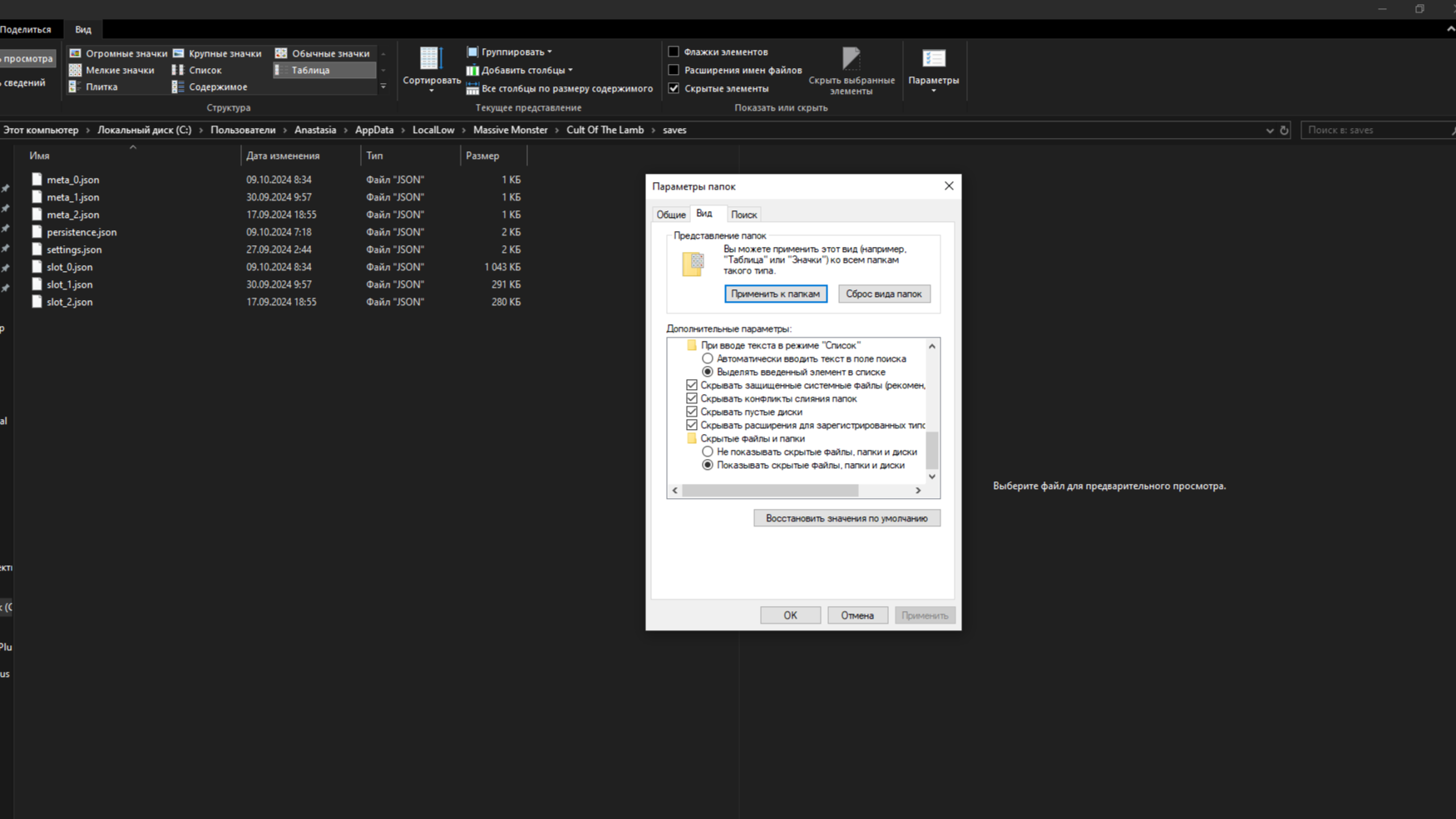This screenshot has width=1456, height=819.
Task: Select Выделять введенный элемент в списке
Action: click(708, 372)
